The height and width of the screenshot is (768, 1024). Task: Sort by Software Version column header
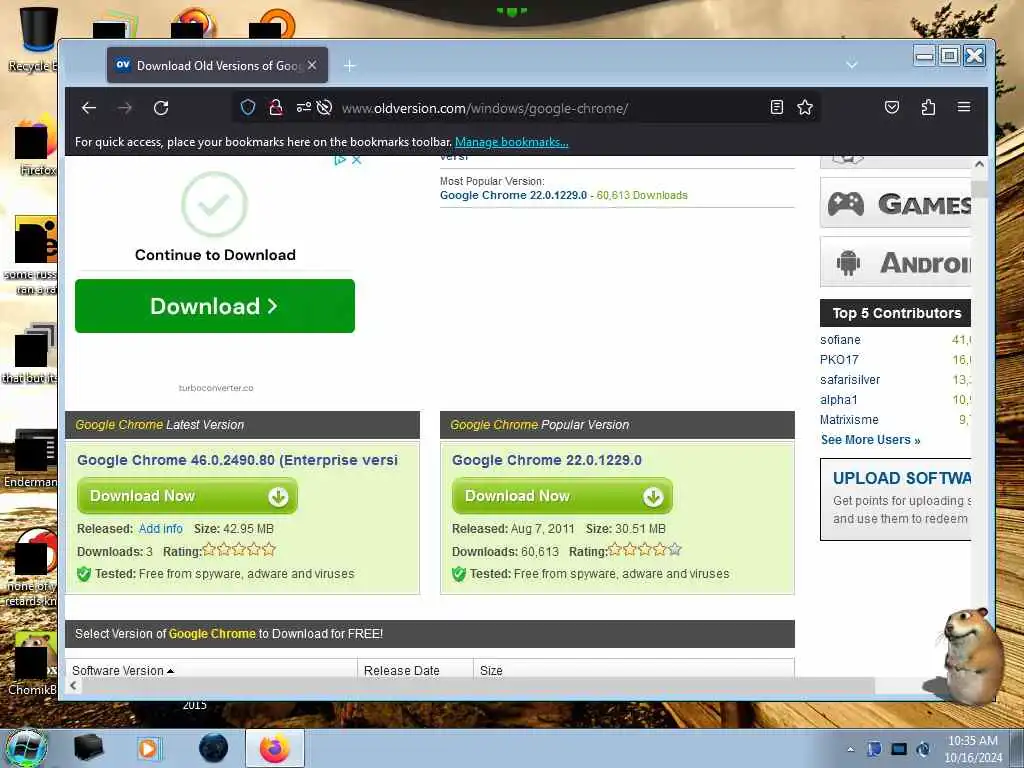tap(123, 670)
